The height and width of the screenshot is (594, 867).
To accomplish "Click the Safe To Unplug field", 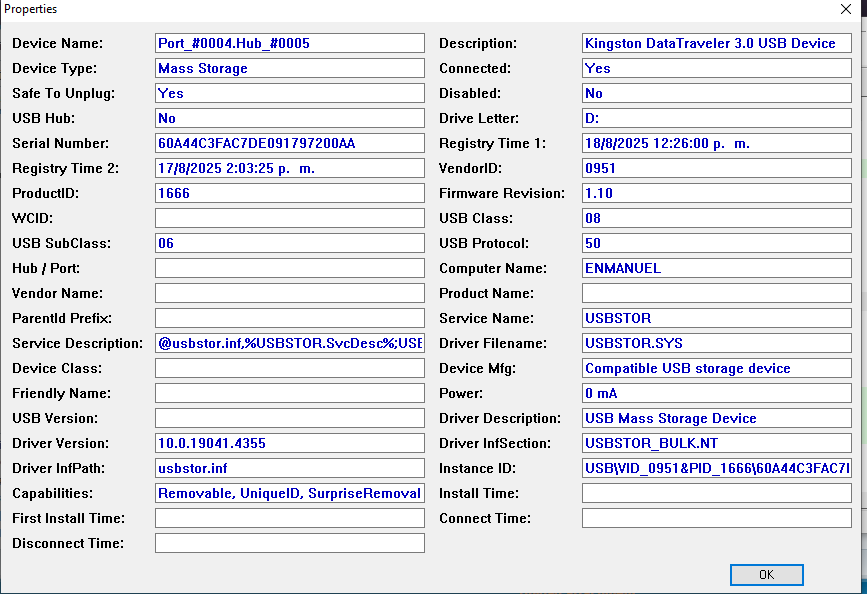I will tap(290, 93).
